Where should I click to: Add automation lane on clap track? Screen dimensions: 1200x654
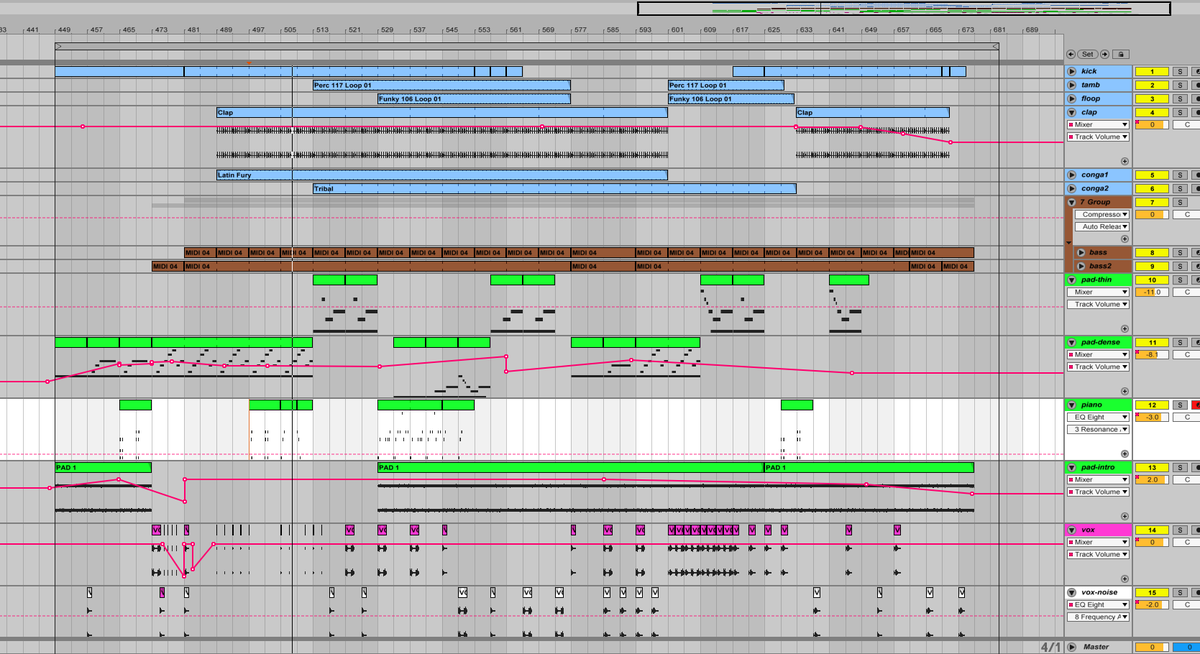1124,161
